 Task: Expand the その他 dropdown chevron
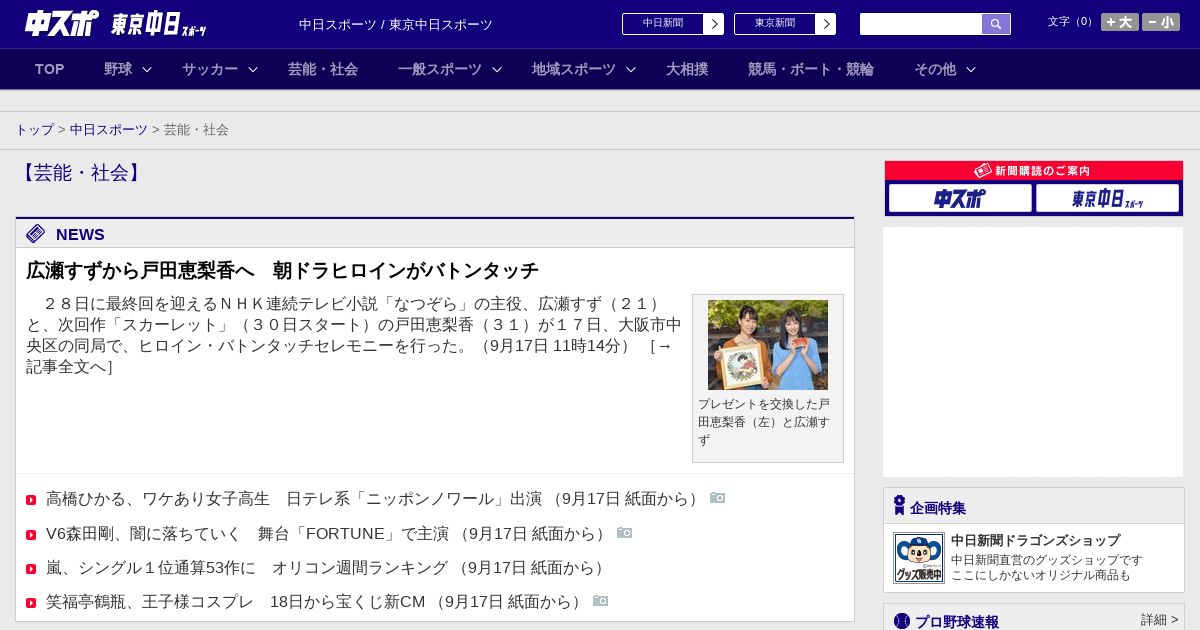(x=971, y=69)
